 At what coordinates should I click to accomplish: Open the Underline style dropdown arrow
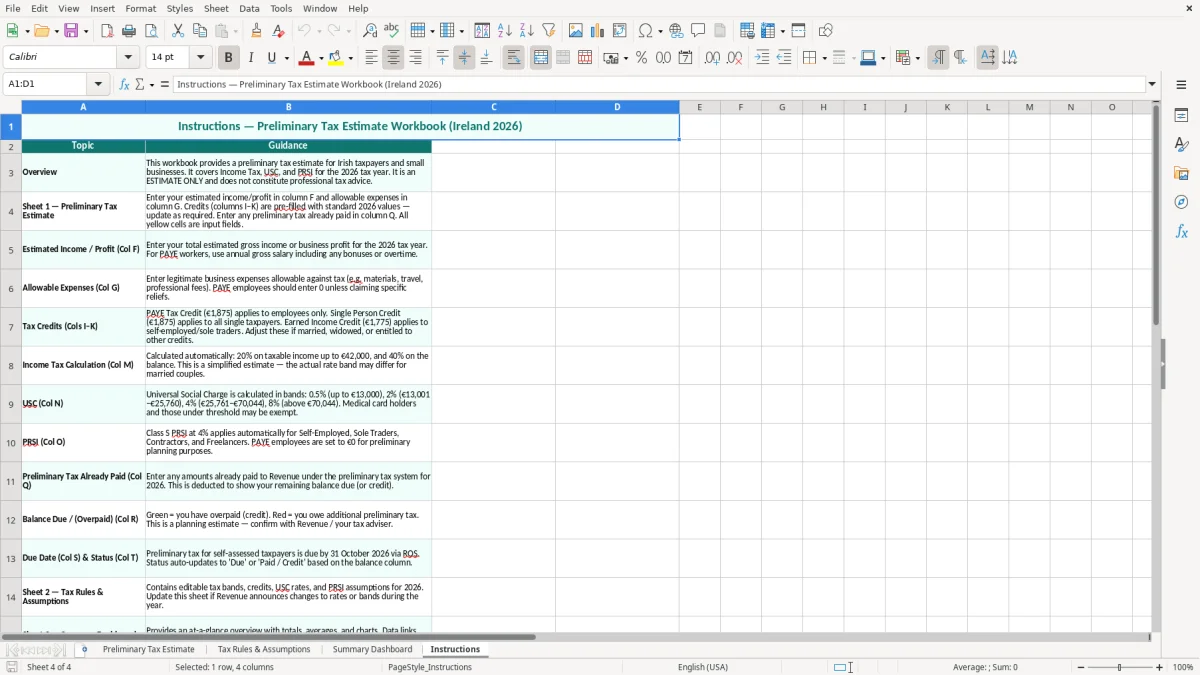click(x=286, y=58)
